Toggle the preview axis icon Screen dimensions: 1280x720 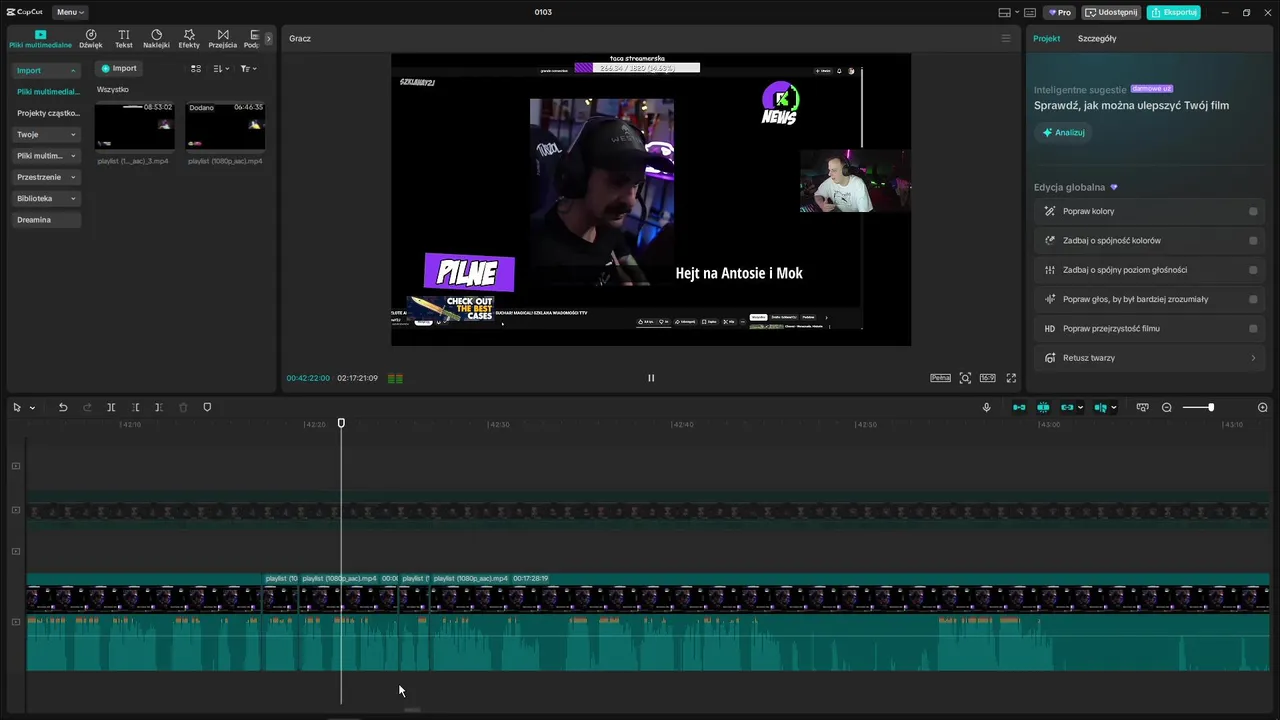pyautogui.click(x=1101, y=407)
